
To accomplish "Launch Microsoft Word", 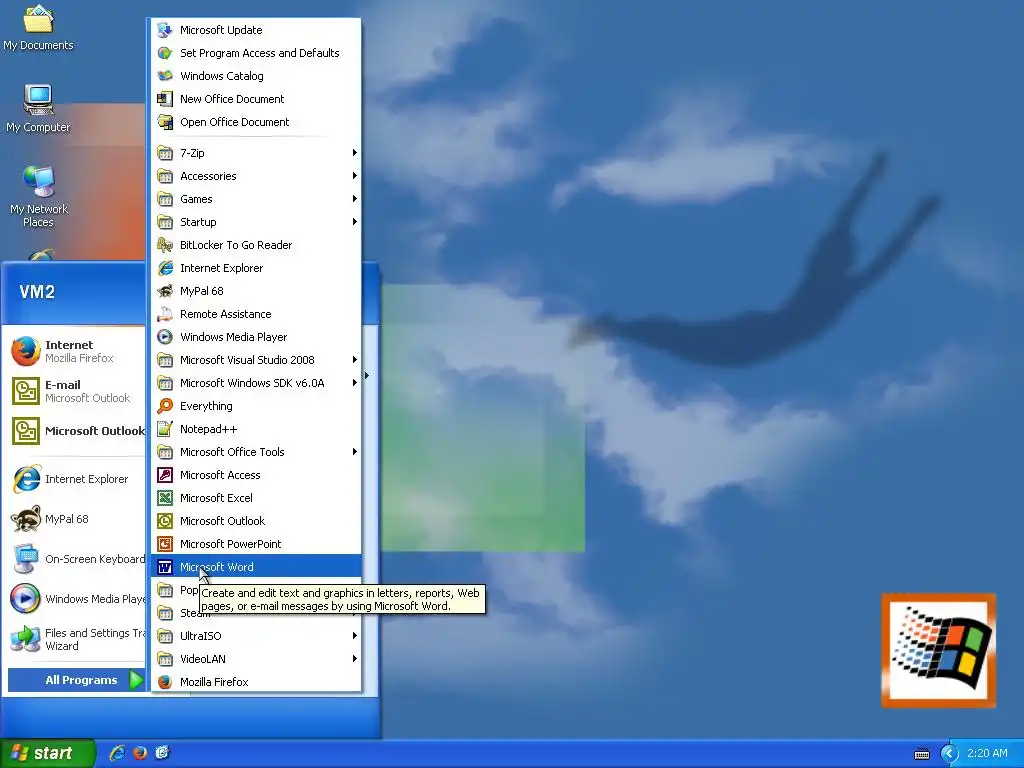I will pos(256,567).
